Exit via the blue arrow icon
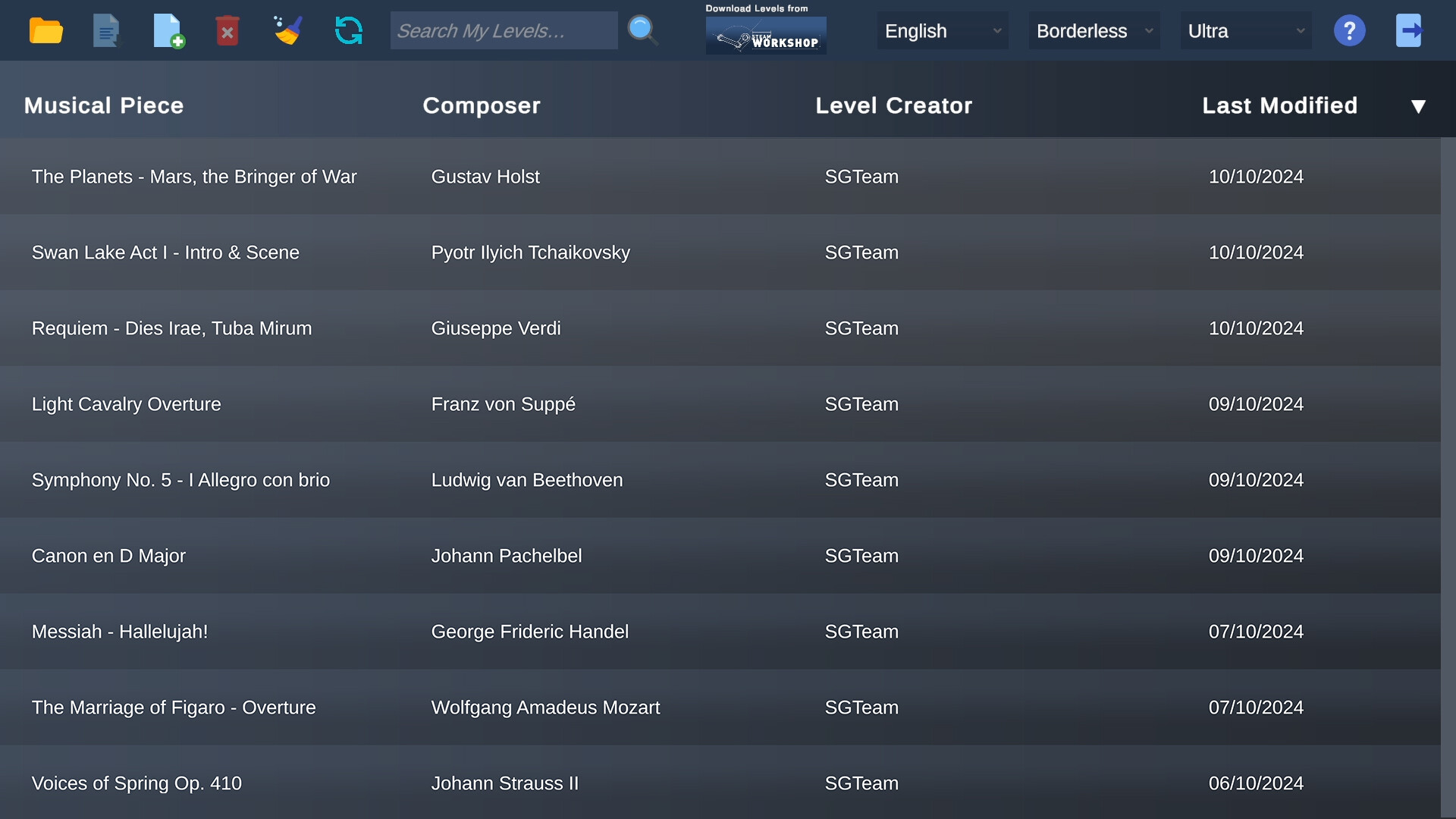Viewport: 1456px width, 819px height. click(x=1410, y=30)
